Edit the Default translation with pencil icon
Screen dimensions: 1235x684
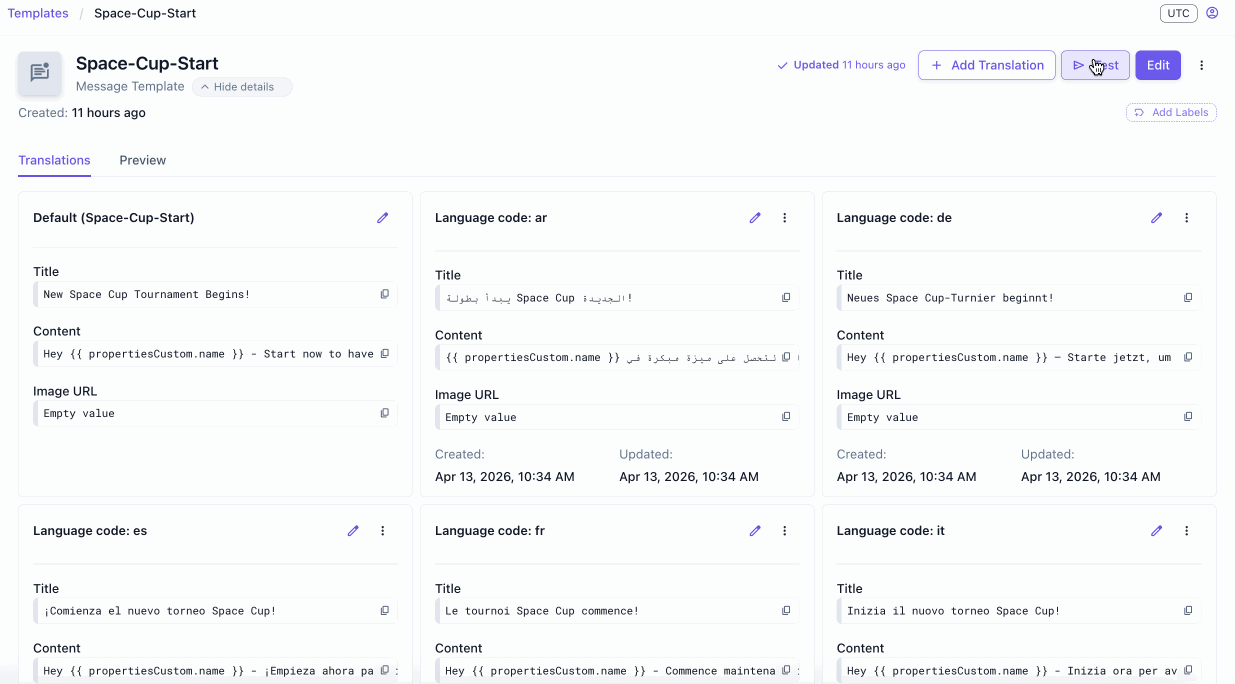[382, 218]
